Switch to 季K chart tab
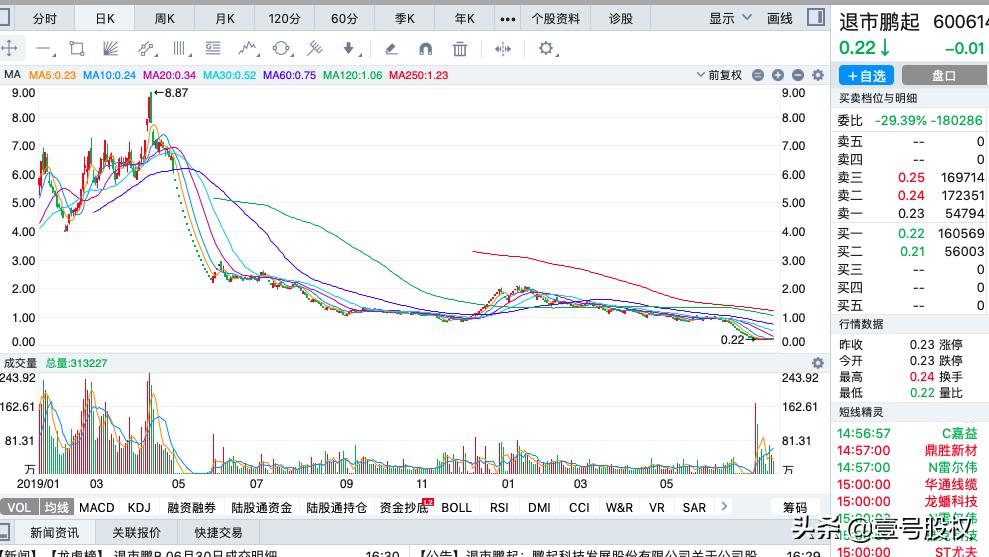The height and width of the screenshot is (557, 989). click(x=404, y=19)
